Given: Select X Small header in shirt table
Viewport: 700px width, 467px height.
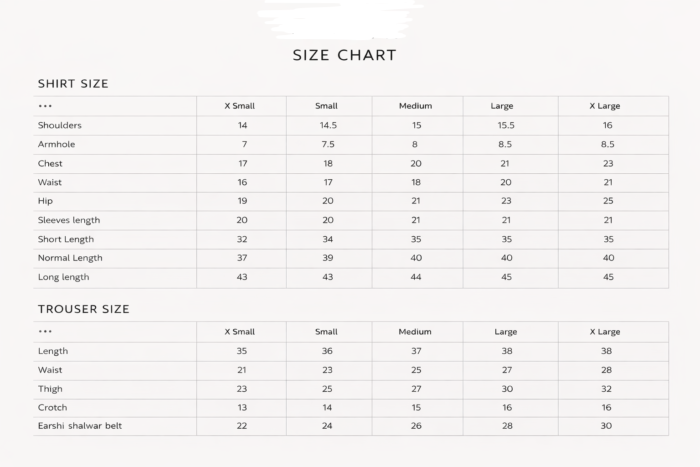Looking at the screenshot, I should 240,106.
